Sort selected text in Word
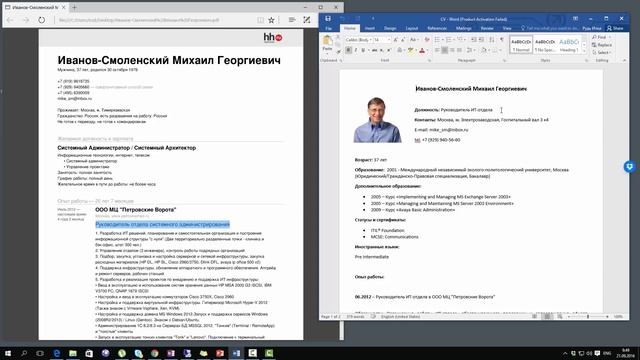 [491, 40]
